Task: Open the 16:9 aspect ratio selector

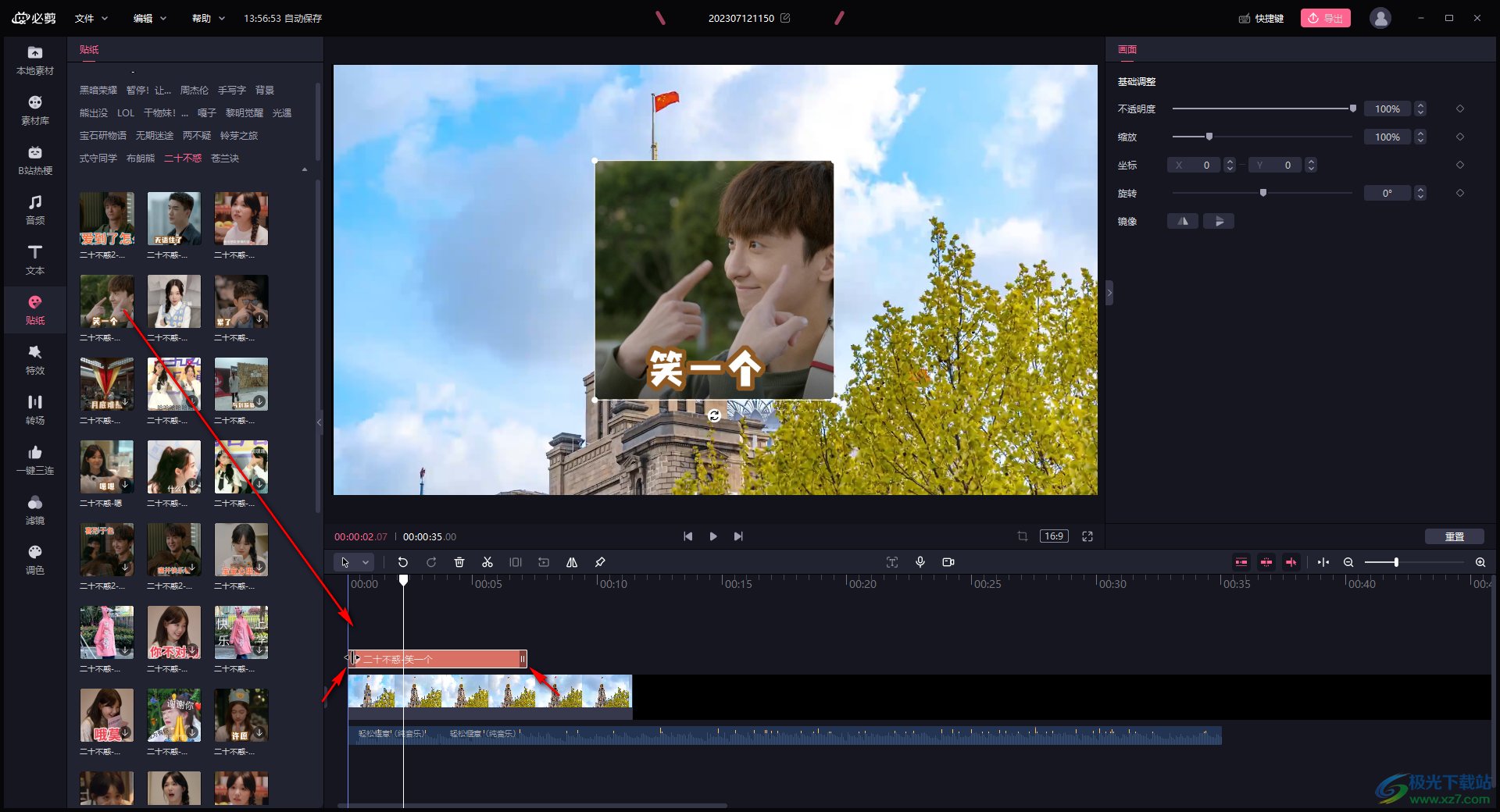Action: pos(1054,536)
